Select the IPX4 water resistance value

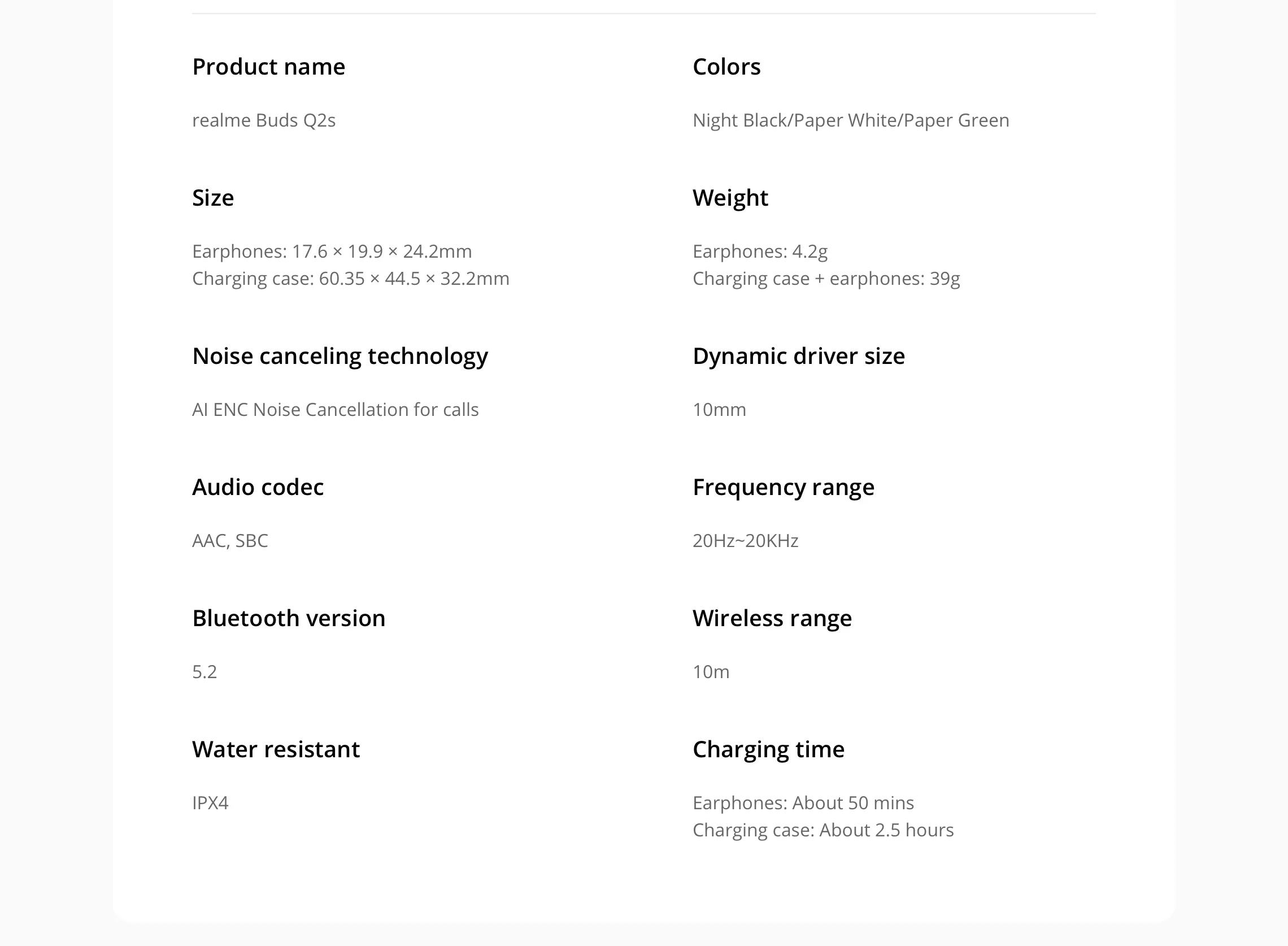[x=210, y=803]
